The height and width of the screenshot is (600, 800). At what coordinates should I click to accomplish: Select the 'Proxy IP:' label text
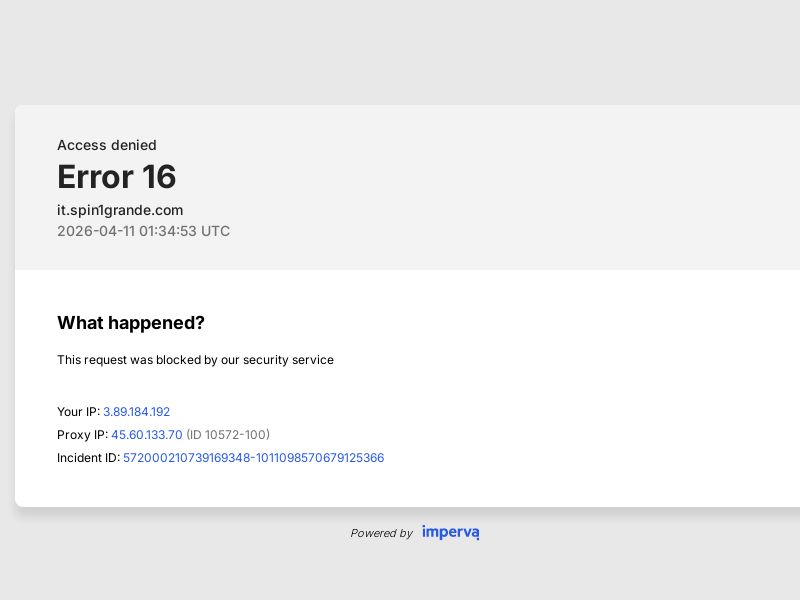click(82, 435)
